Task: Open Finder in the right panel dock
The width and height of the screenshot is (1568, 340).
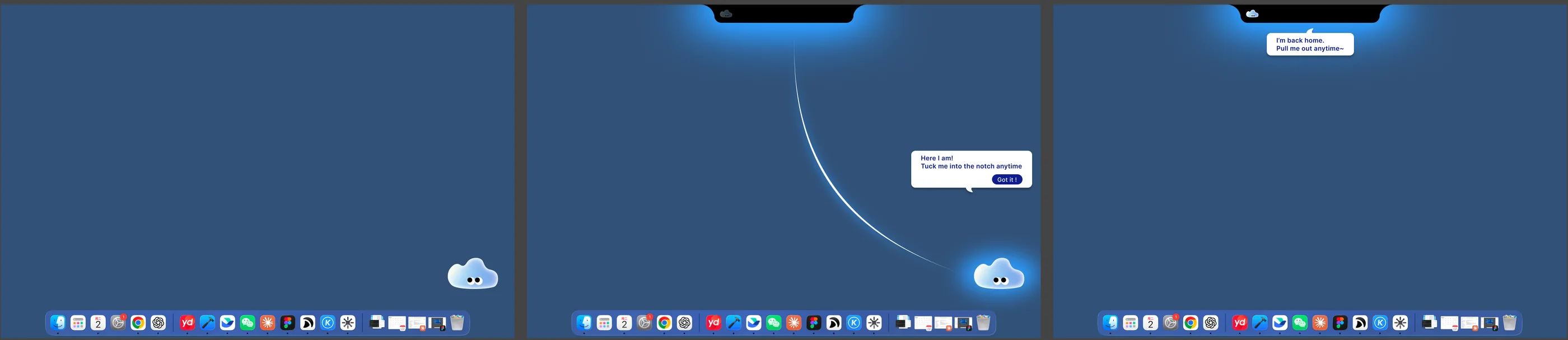Action: click(1110, 322)
